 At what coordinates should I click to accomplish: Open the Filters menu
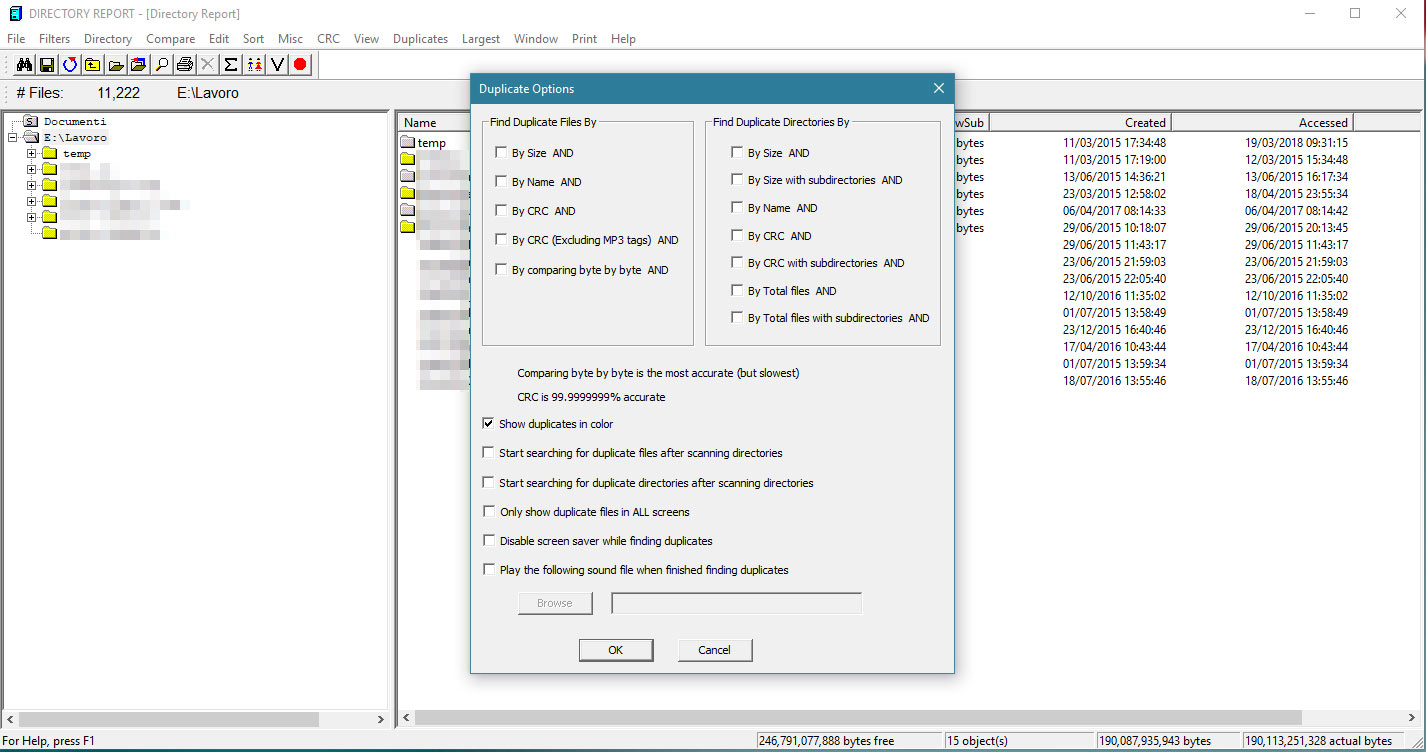tap(54, 39)
